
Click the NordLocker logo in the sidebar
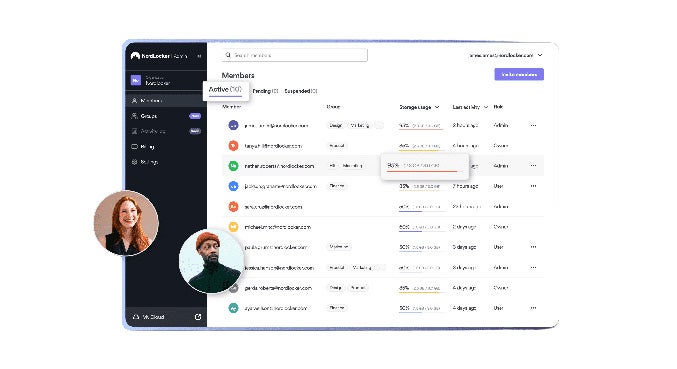[x=158, y=56]
